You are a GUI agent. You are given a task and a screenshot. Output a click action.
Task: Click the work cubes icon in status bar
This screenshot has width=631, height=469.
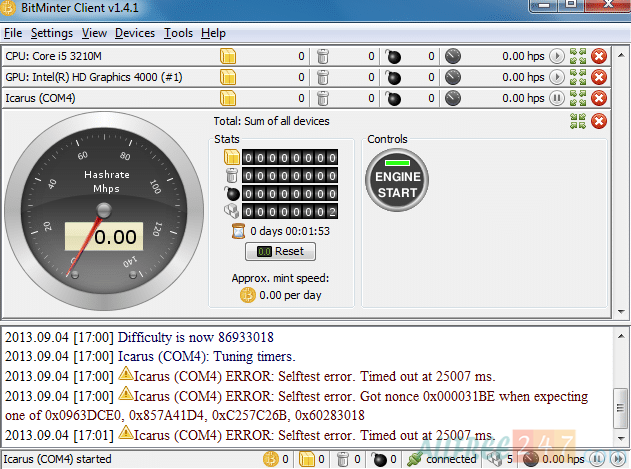click(495, 459)
